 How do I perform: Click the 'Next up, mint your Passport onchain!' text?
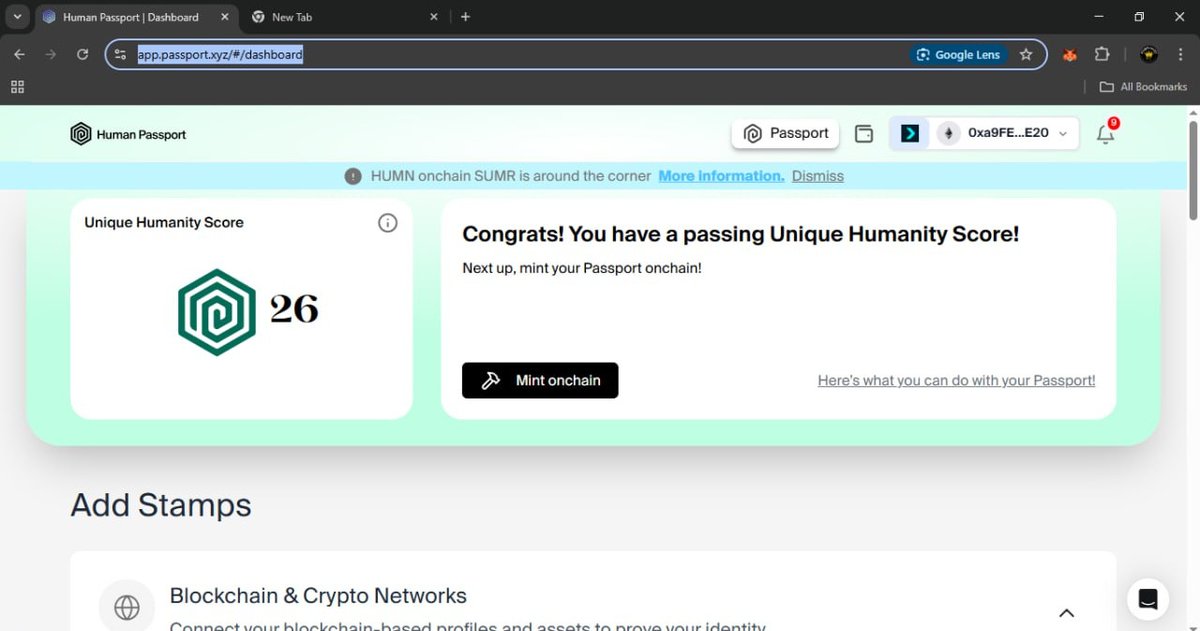(x=582, y=268)
